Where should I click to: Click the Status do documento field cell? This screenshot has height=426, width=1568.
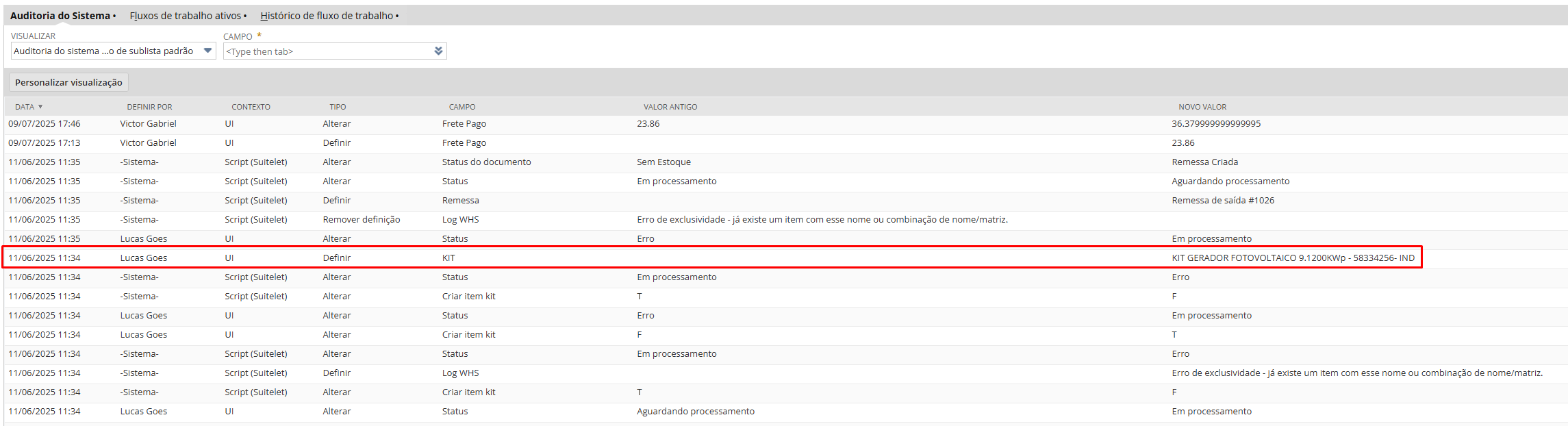(x=486, y=162)
